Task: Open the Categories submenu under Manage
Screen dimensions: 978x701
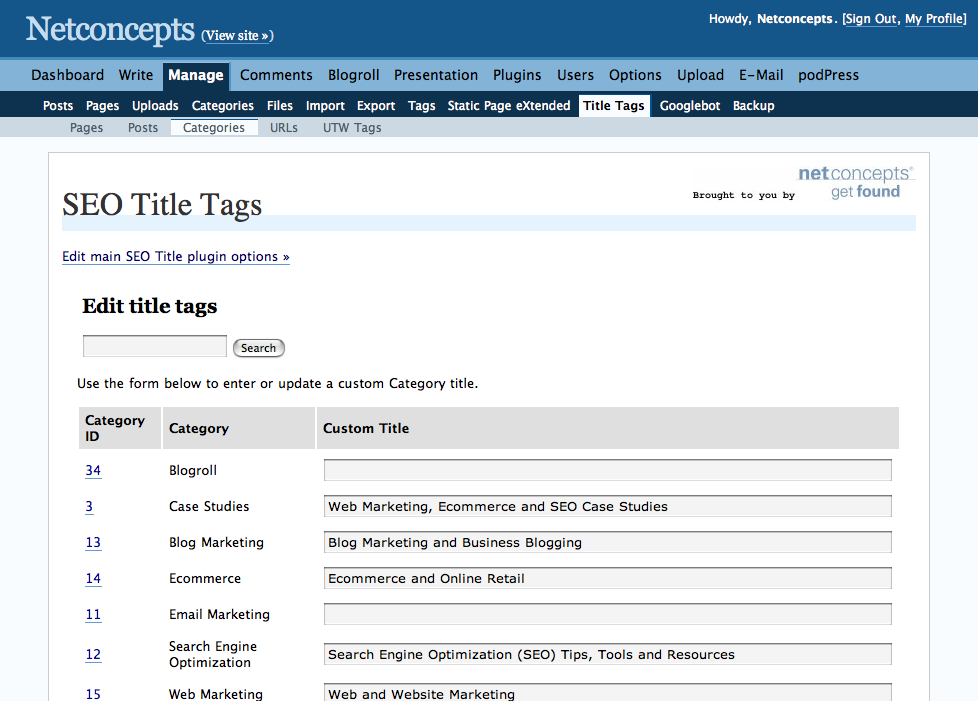Action: [x=223, y=106]
